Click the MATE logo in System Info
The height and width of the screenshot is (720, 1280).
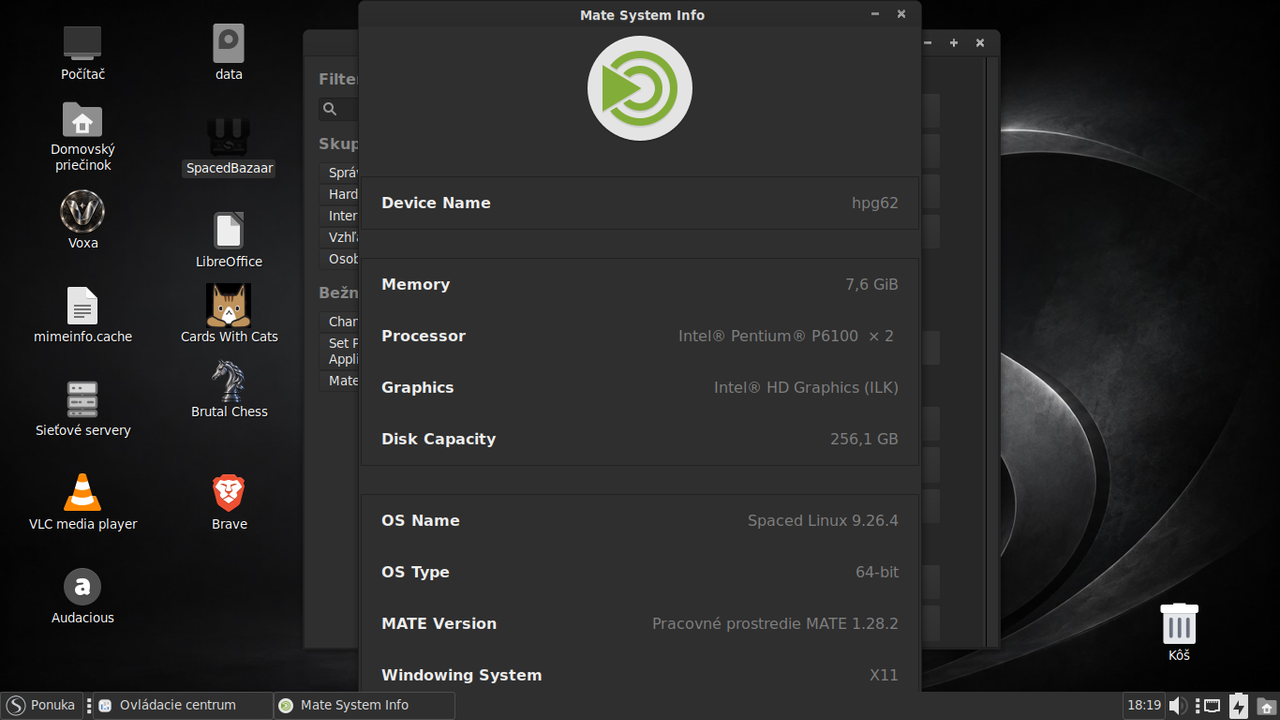tap(640, 88)
